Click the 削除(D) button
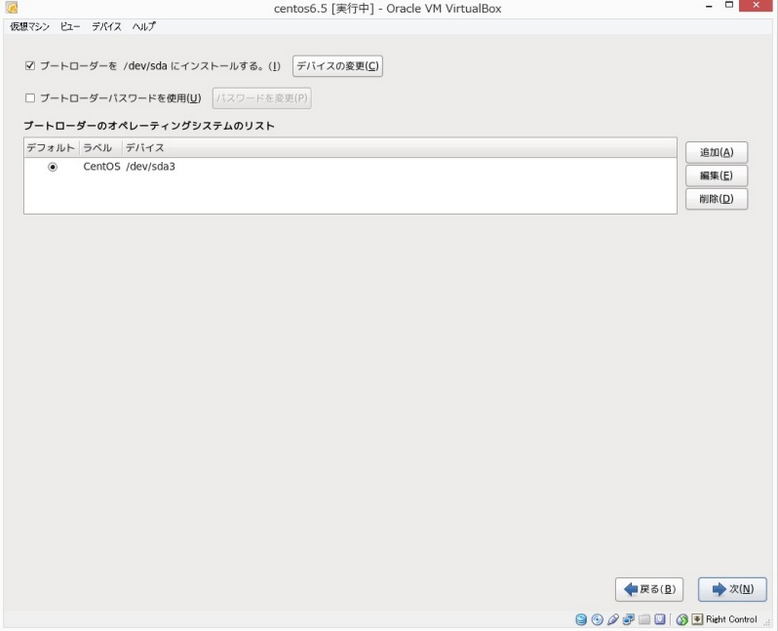 (716, 199)
